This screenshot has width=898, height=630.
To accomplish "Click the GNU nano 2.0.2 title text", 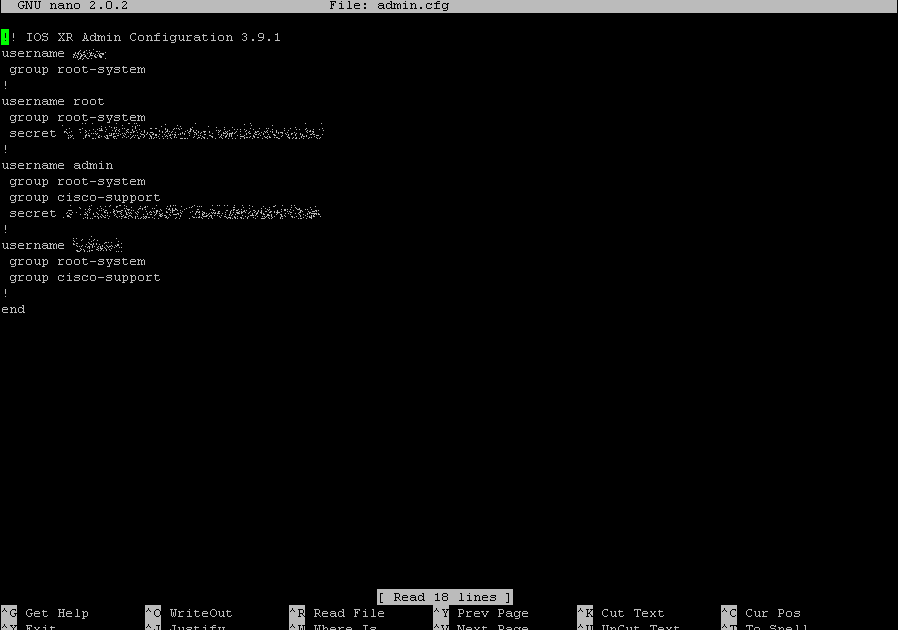I will coord(67,6).
